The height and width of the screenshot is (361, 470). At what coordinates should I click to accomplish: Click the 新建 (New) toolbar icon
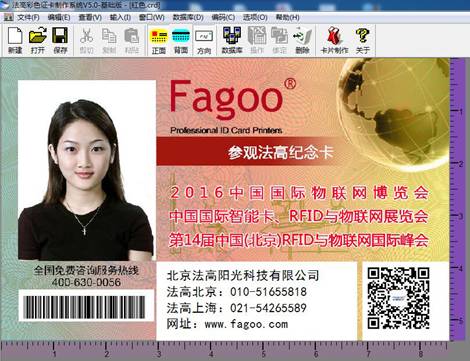(x=15, y=40)
